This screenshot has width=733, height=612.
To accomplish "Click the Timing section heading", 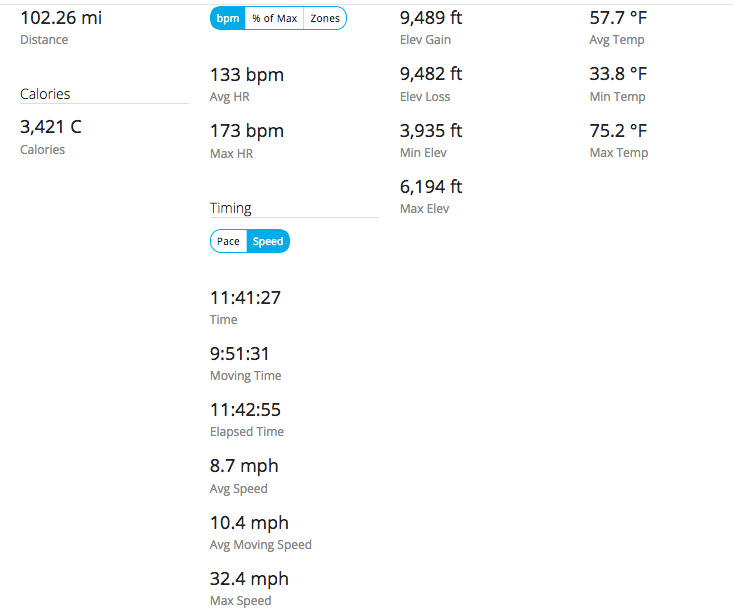I will click(230, 208).
